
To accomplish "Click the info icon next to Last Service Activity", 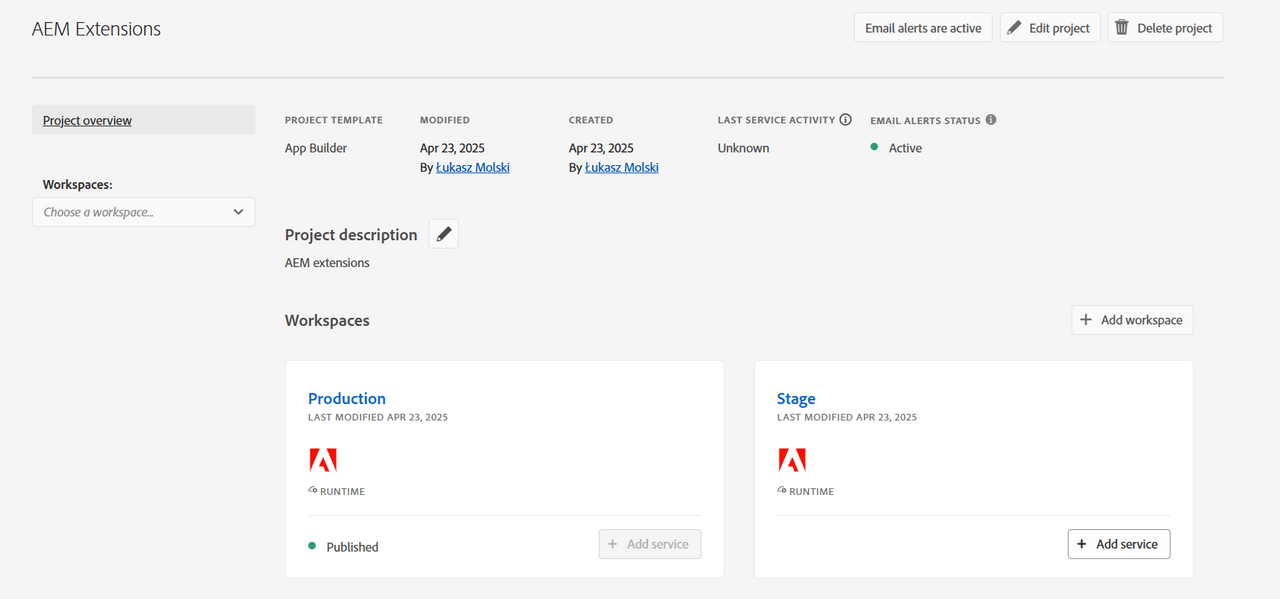I will coord(845,120).
